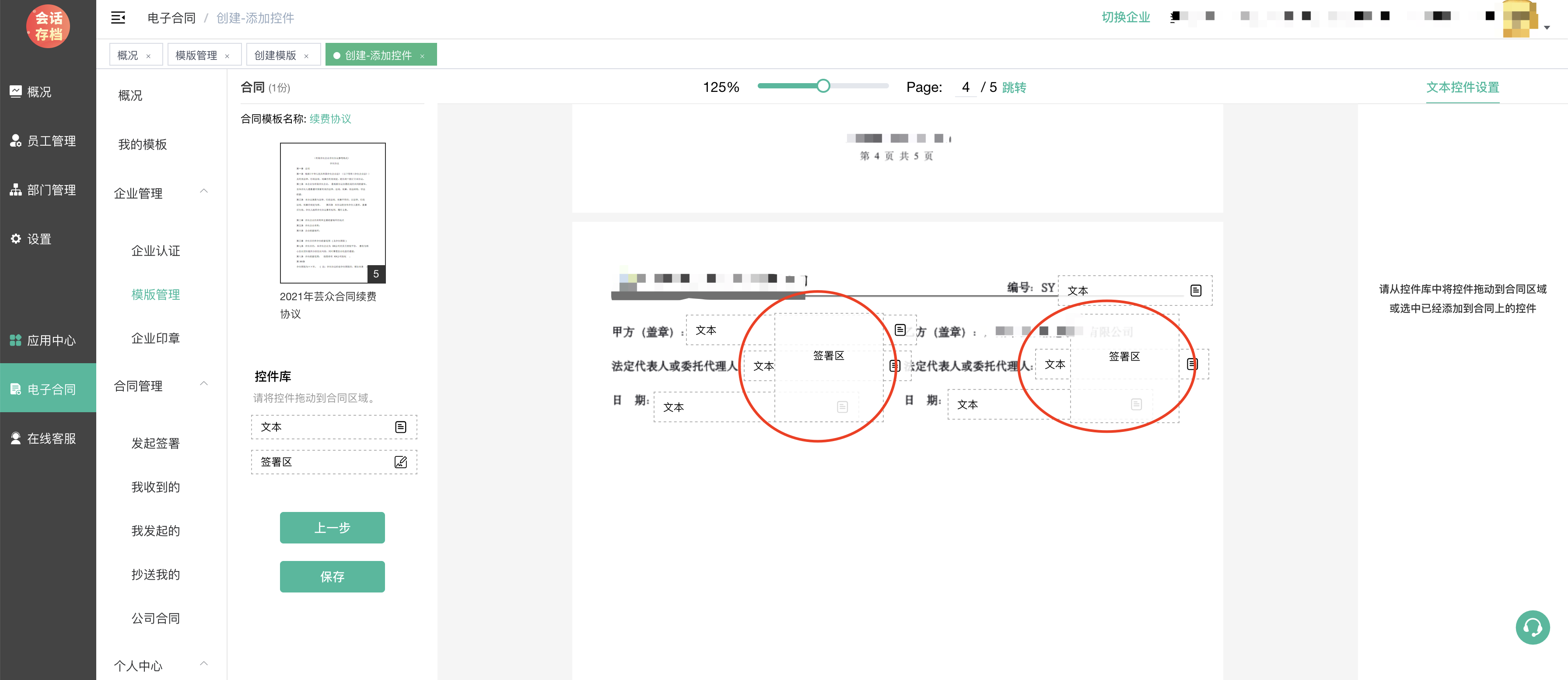
Task: Select 文本 field next to 编号 SY
Action: pos(1134,291)
